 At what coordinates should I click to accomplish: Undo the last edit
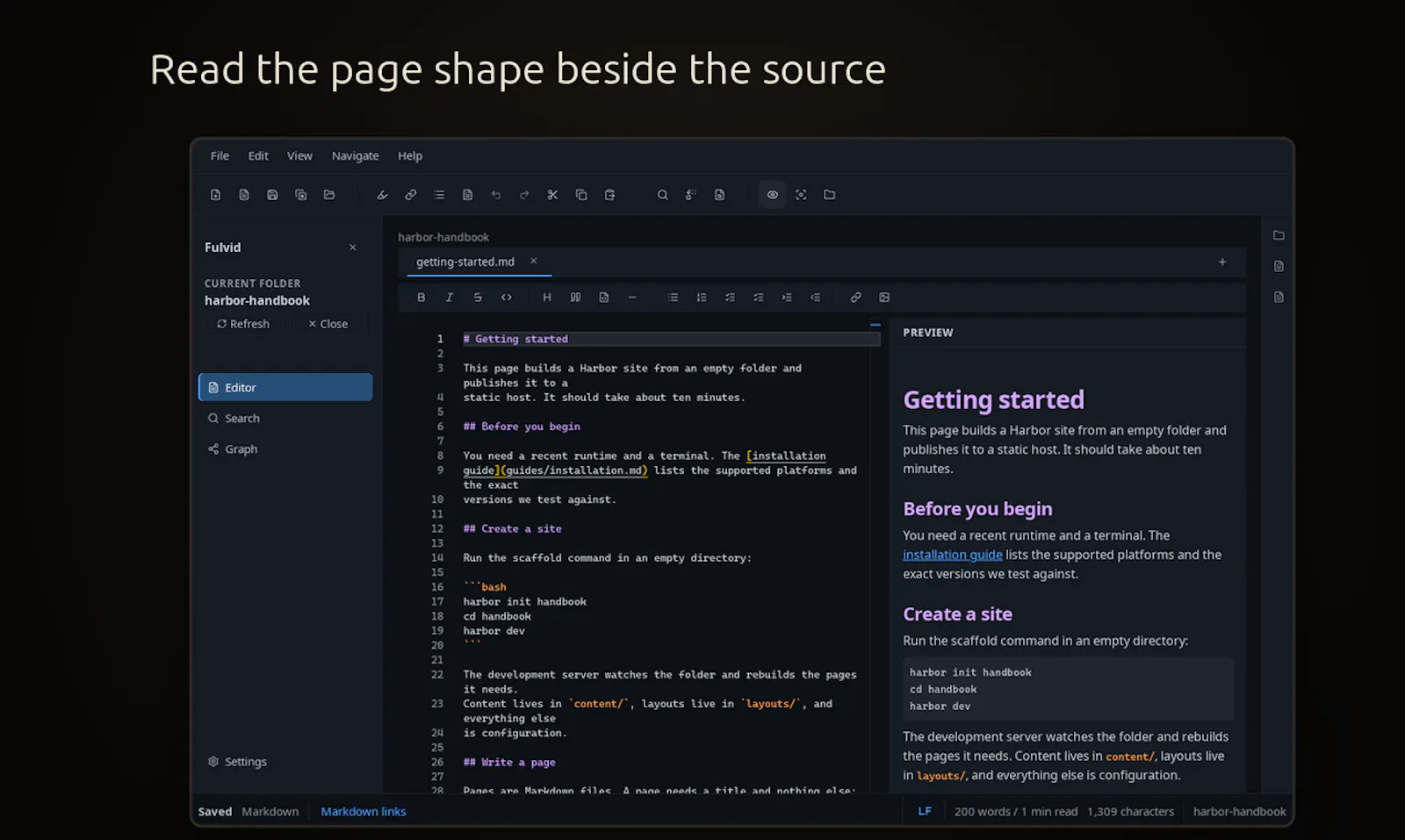point(496,195)
